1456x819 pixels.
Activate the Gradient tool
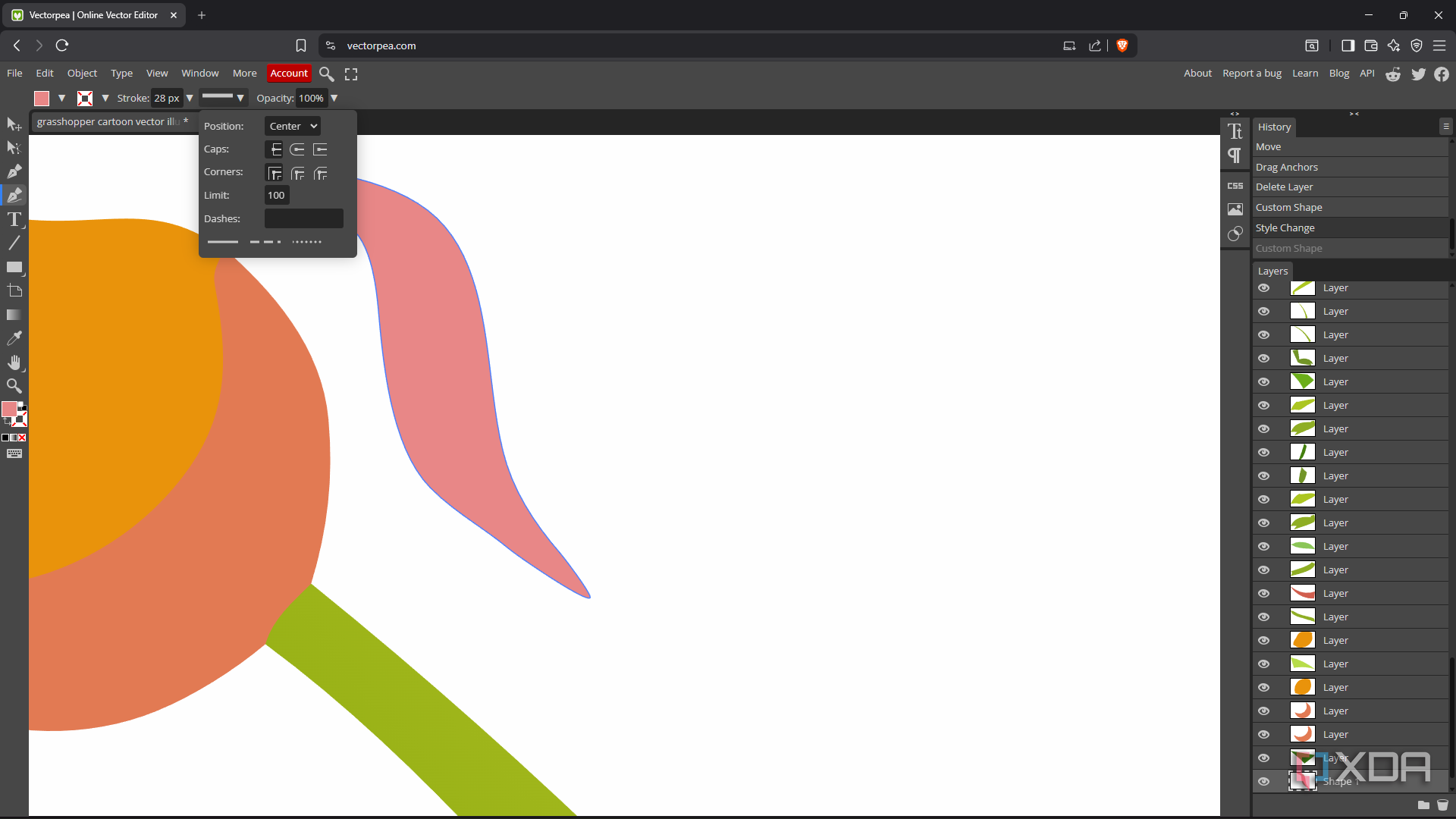(x=14, y=315)
